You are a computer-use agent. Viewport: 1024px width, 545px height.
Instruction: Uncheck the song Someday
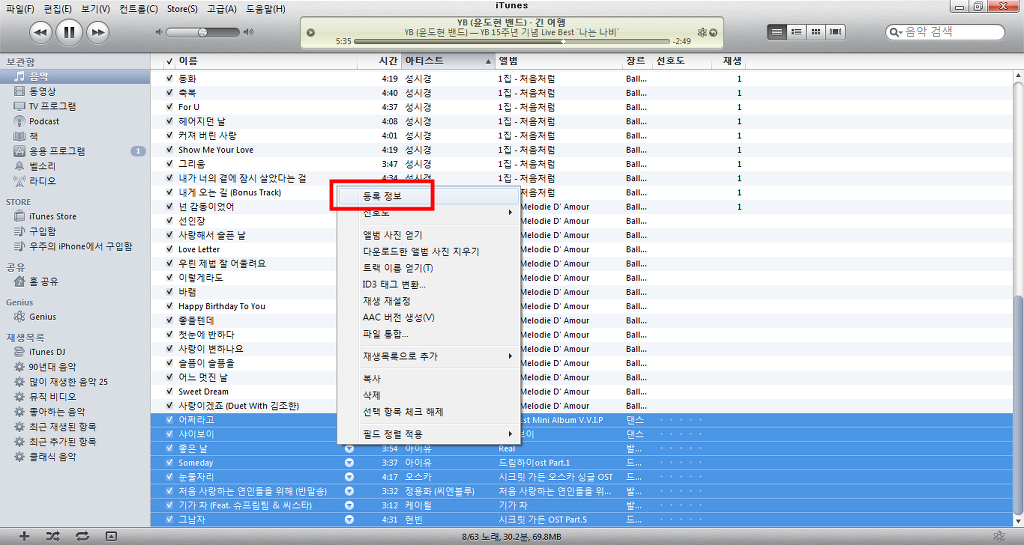[170, 463]
